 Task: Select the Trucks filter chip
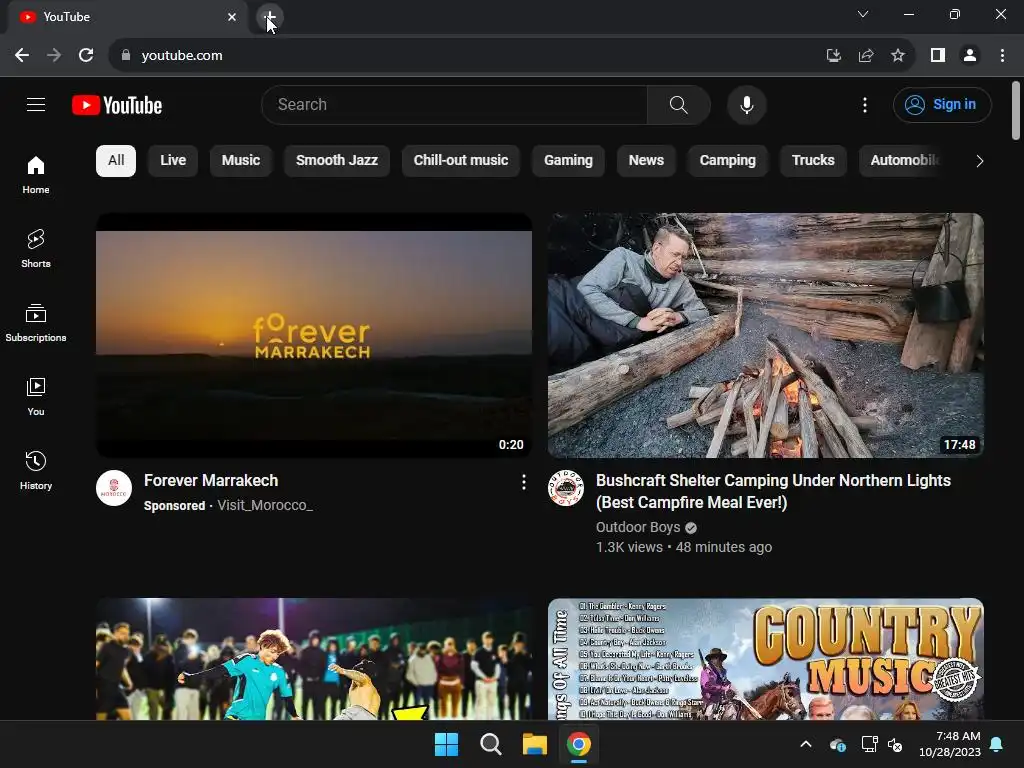coord(813,161)
